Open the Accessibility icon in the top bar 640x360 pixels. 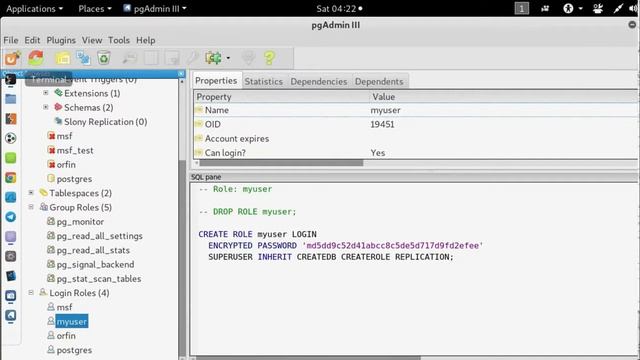point(568,8)
